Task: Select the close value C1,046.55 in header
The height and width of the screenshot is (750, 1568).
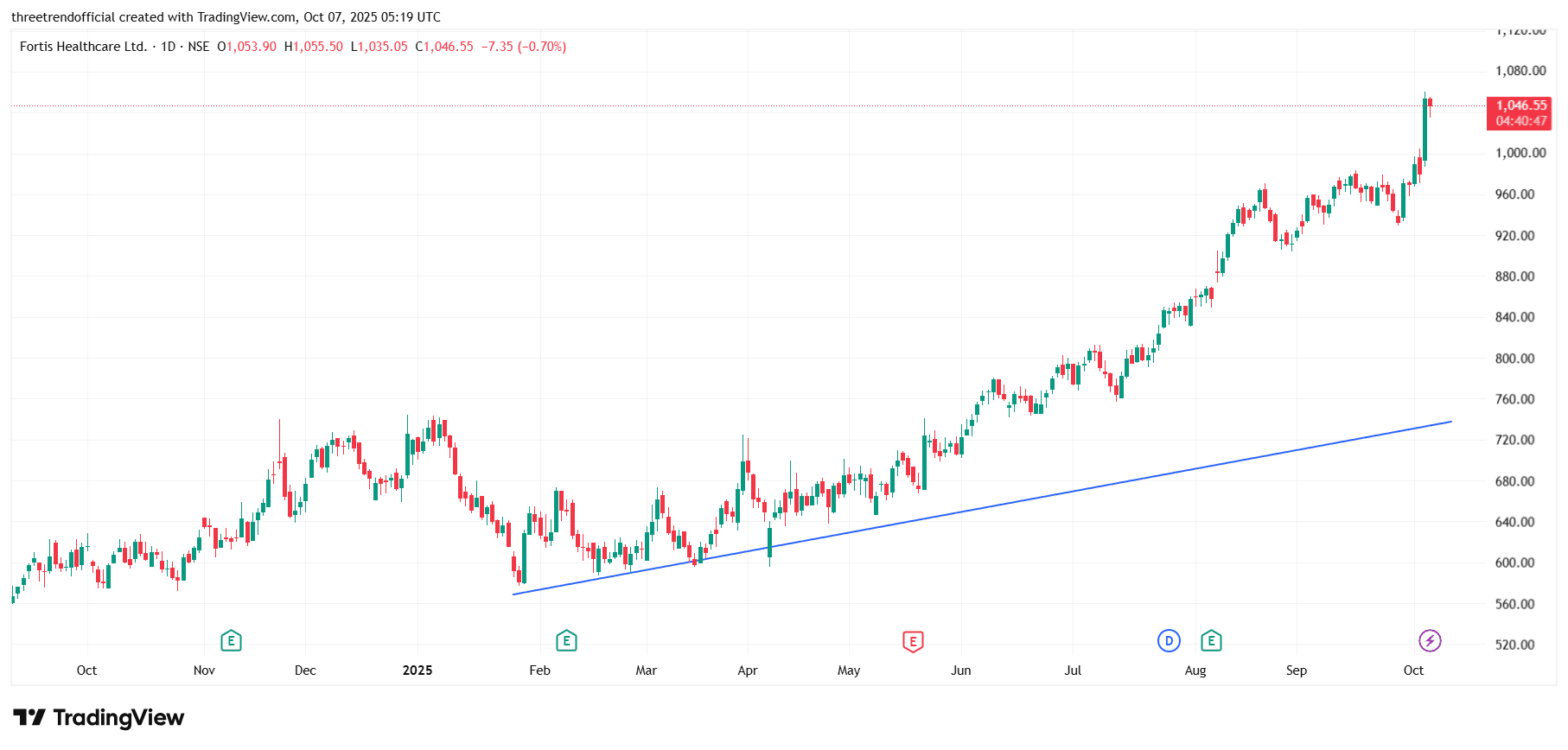Action: 444,47
